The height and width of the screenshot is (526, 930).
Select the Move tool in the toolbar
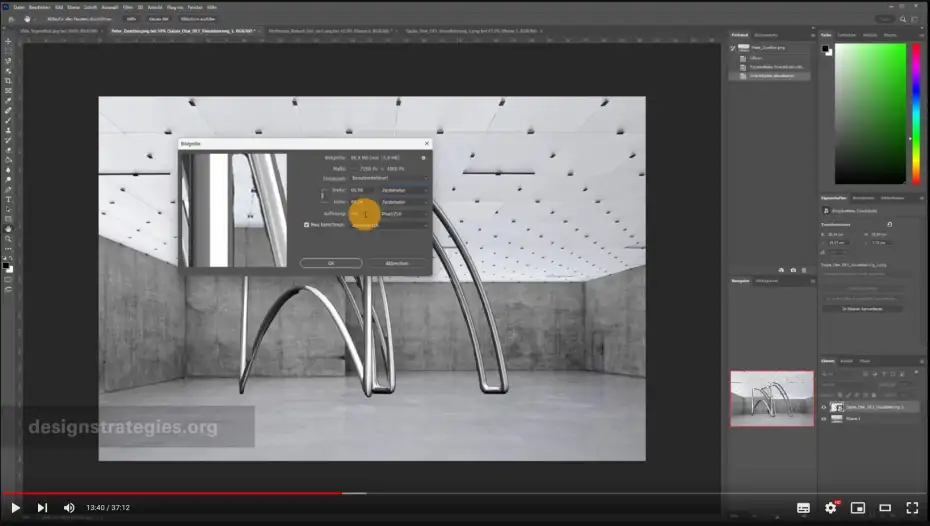click(x=8, y=41)
